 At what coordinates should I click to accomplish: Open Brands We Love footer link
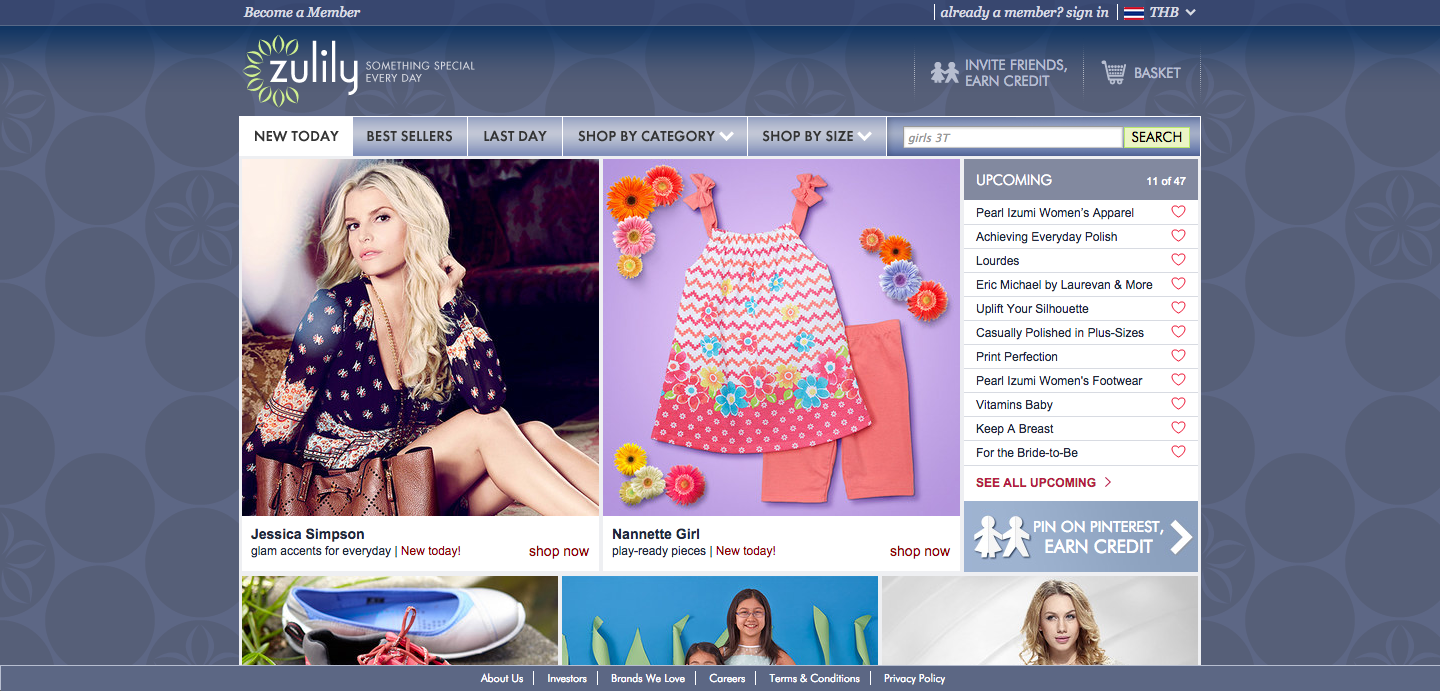(x=648, y=678)
